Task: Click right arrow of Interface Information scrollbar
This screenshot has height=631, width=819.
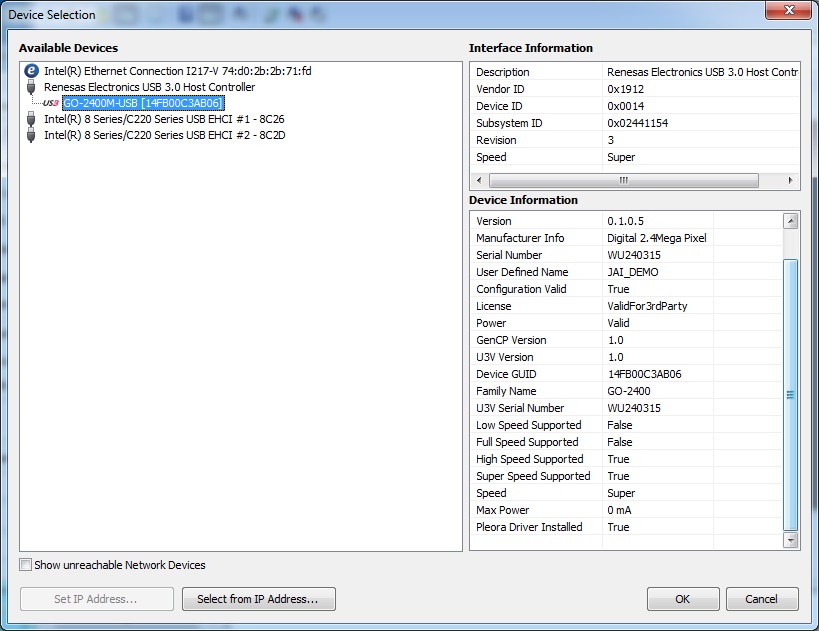Action: click(790, 180)
